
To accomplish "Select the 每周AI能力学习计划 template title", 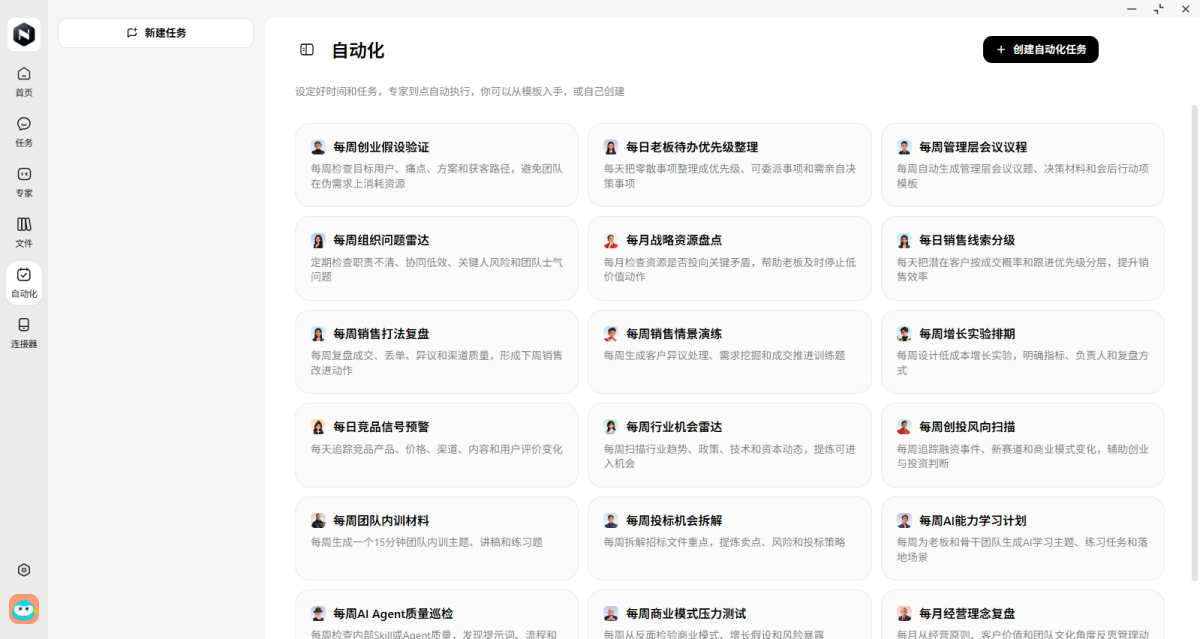I will point(972,521).
